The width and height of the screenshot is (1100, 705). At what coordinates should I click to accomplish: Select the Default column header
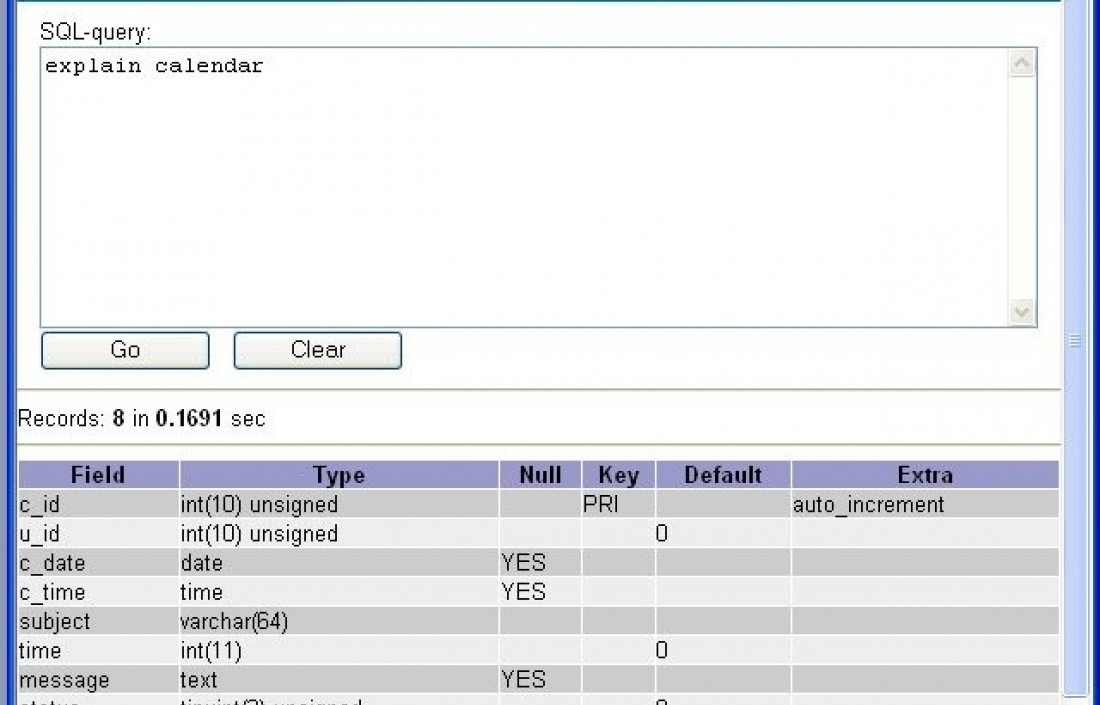pos(723,475)
